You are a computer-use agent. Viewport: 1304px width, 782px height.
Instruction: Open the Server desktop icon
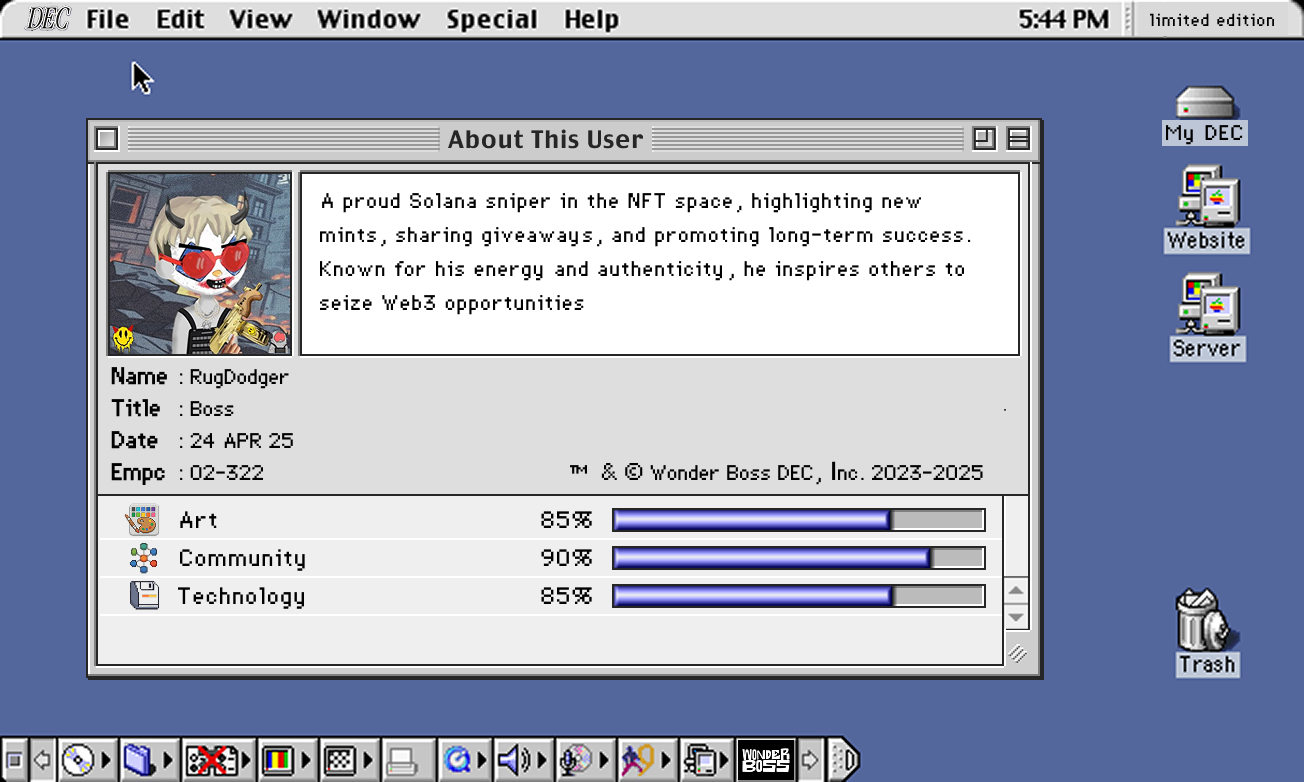coord(1207,305)
